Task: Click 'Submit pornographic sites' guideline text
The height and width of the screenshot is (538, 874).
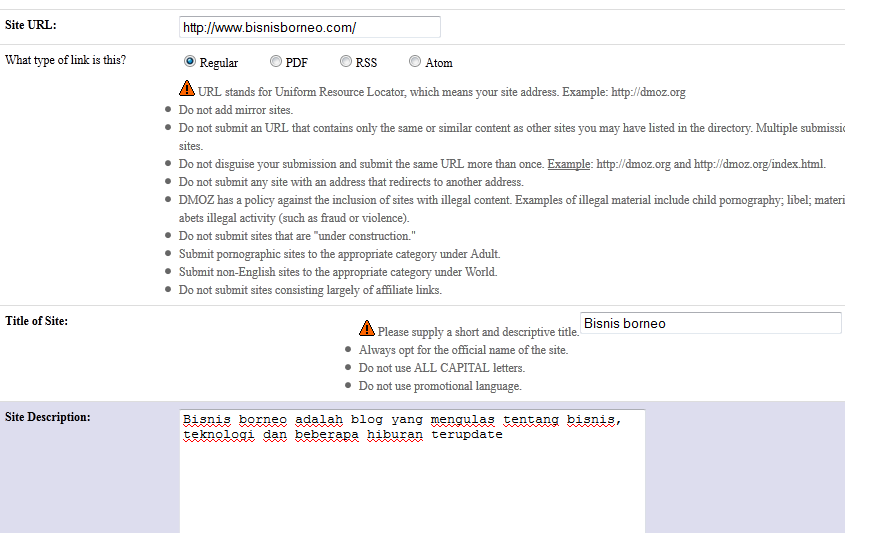Action: [339, 254]
